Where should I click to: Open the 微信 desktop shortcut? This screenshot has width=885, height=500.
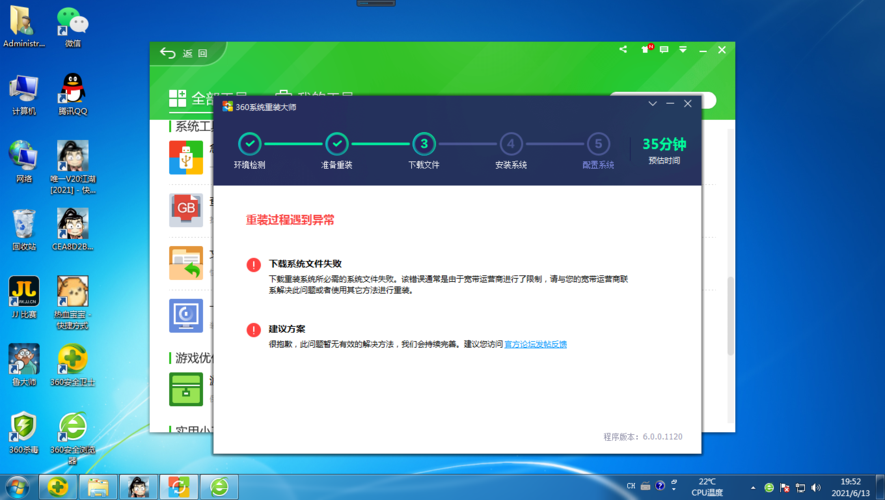click(x=73, y=27)
